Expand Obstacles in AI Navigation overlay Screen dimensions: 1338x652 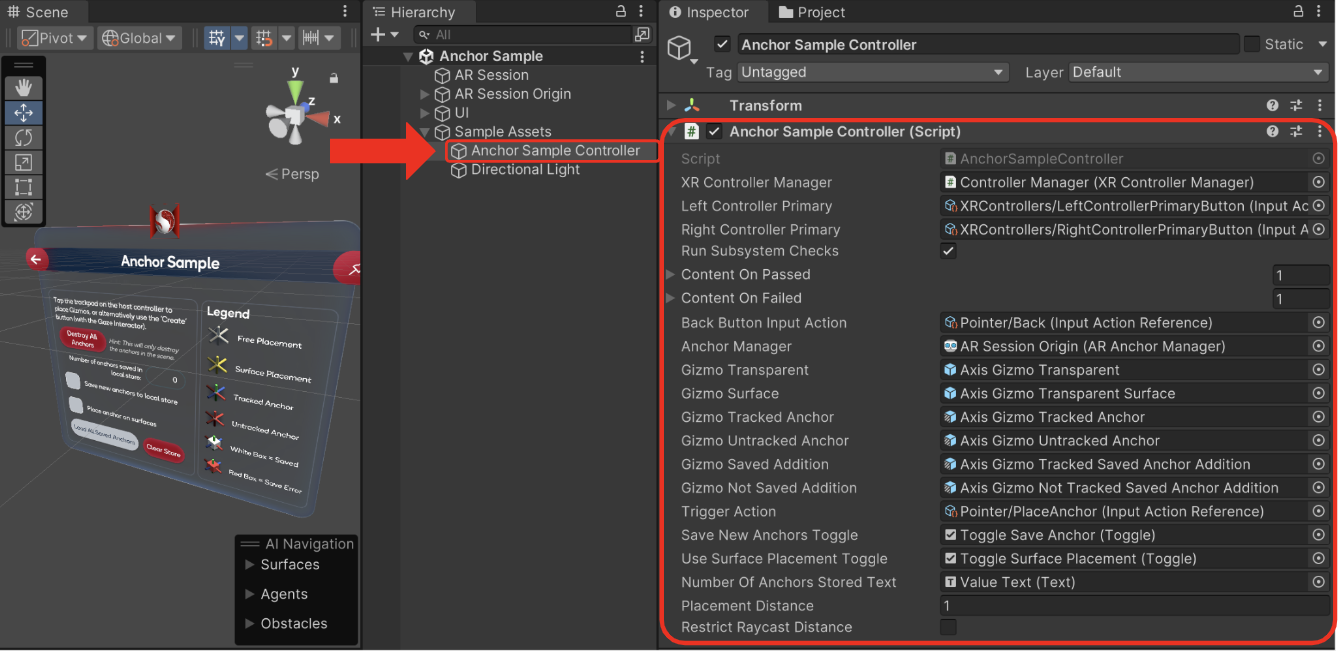[x=250, y=624]
